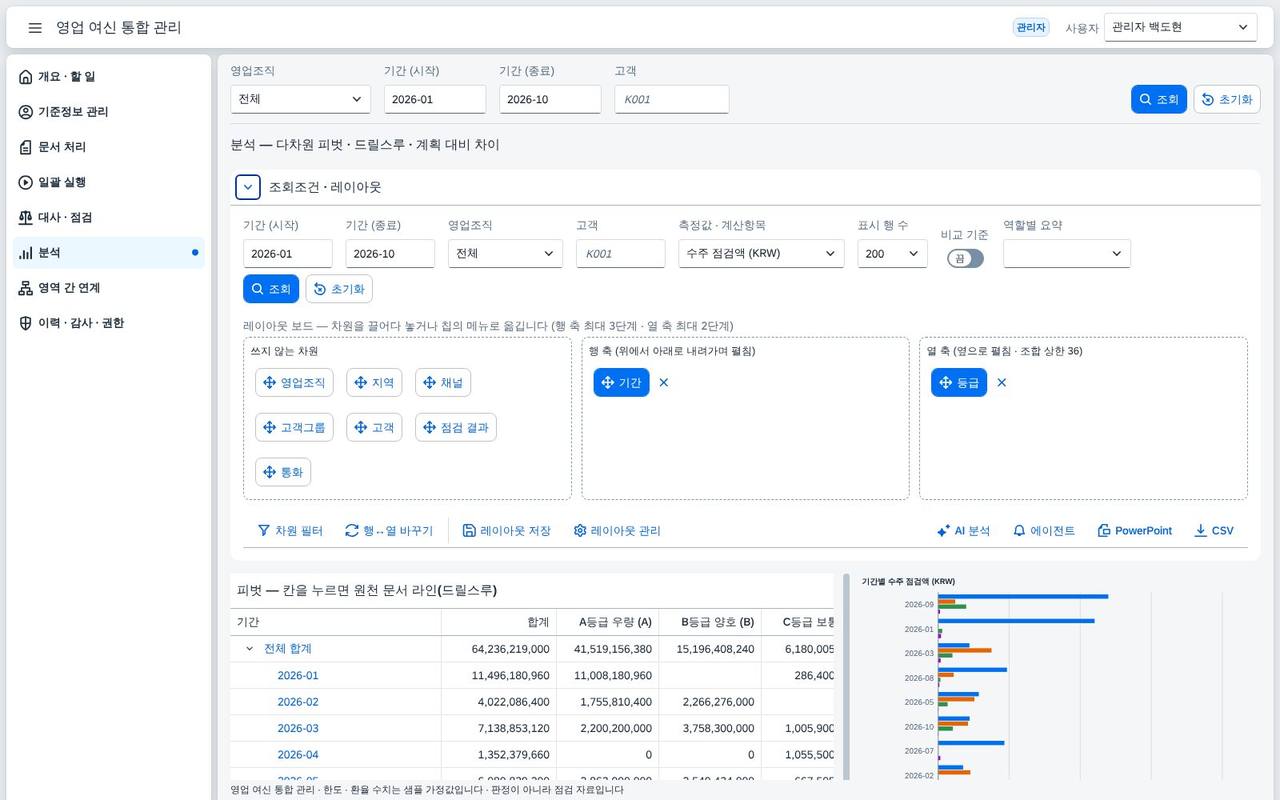Image resolution: width=1280 pixels, height=800 pixels.
Task: Open the 측정값·계산항목 dropdown
Action: click(761, 254)
